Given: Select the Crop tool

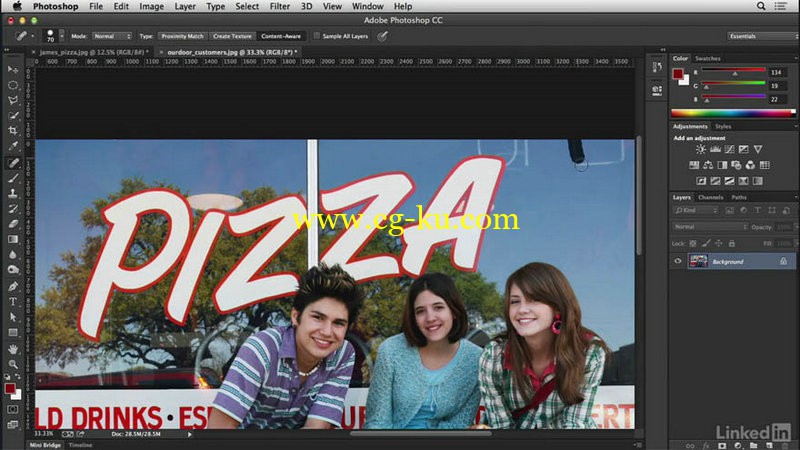Looking at the screenshot, I should tap(13, 131).
